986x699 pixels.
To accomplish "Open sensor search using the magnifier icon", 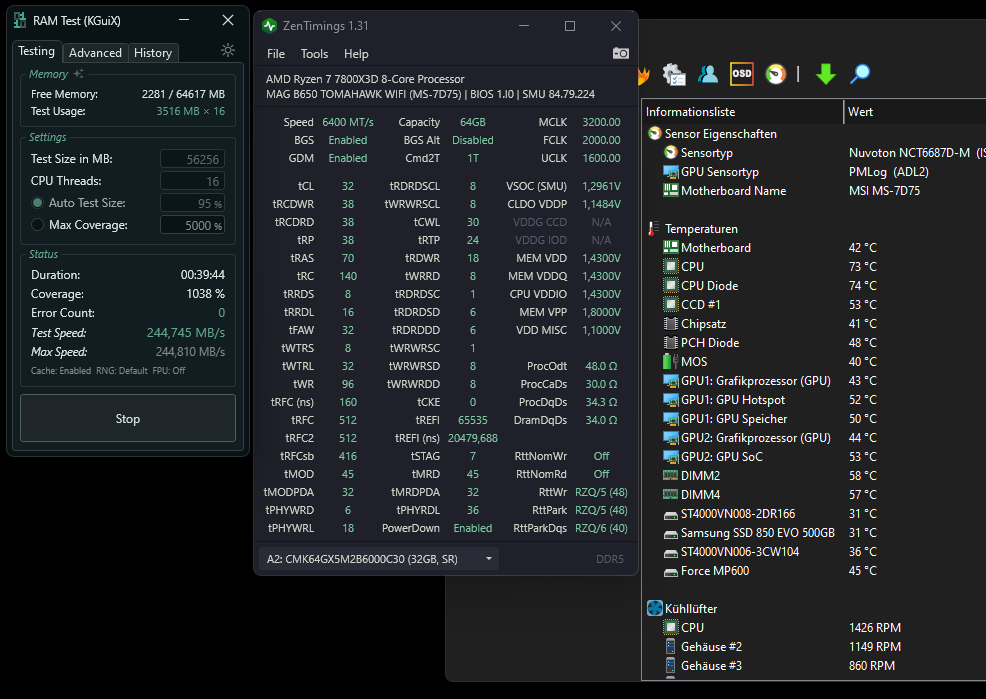I will (x=859, y=73).
